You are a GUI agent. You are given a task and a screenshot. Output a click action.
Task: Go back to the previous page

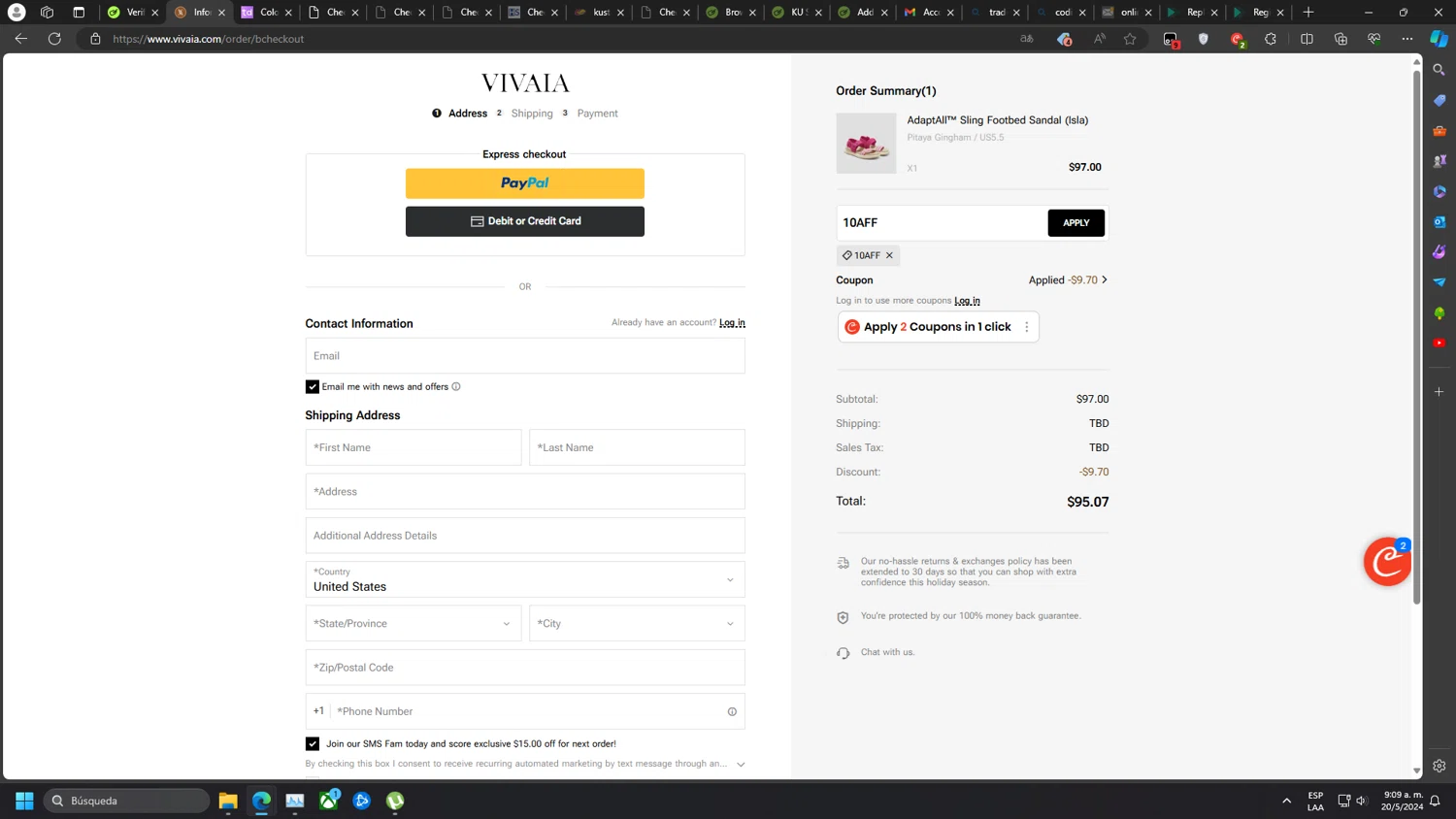tap(21, 39)
